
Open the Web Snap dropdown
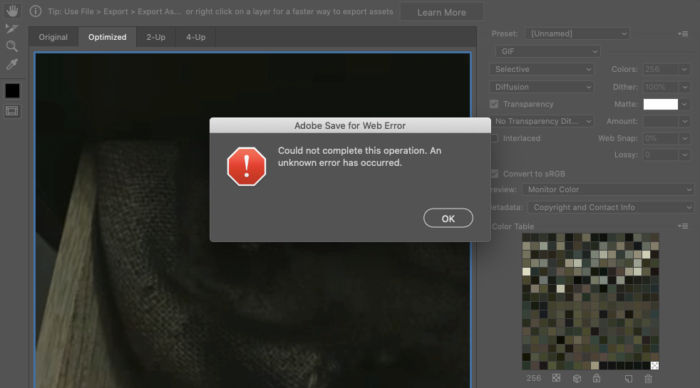click(684, 138)
